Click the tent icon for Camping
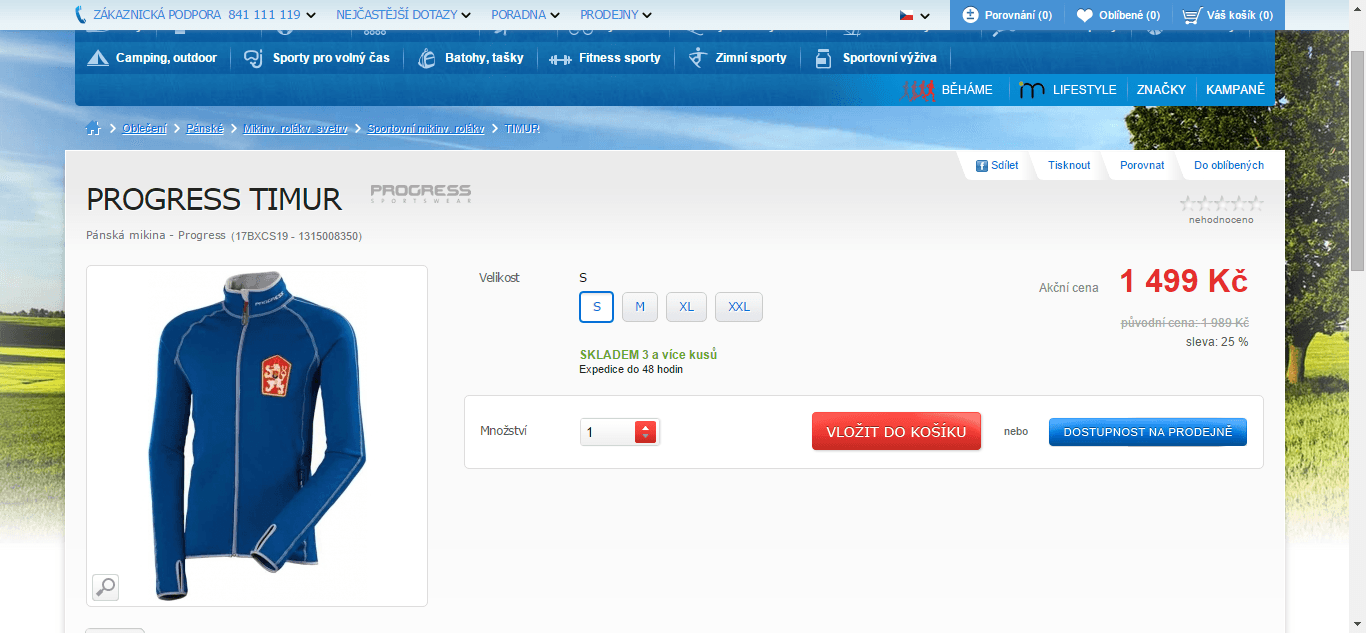This screenshot has width=1366, height=633. [x=97, y=58]
